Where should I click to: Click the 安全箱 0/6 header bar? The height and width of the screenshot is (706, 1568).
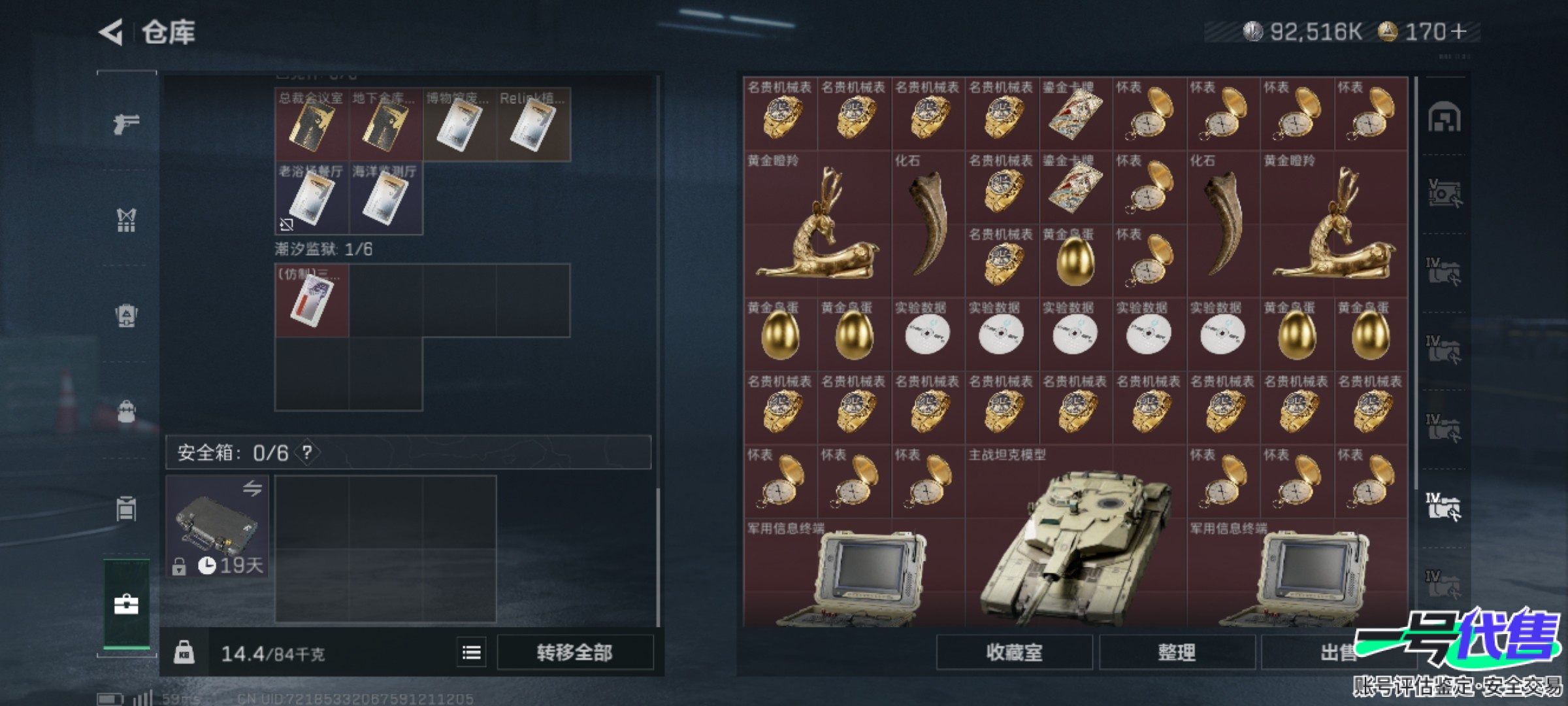[x=408, y=452]
